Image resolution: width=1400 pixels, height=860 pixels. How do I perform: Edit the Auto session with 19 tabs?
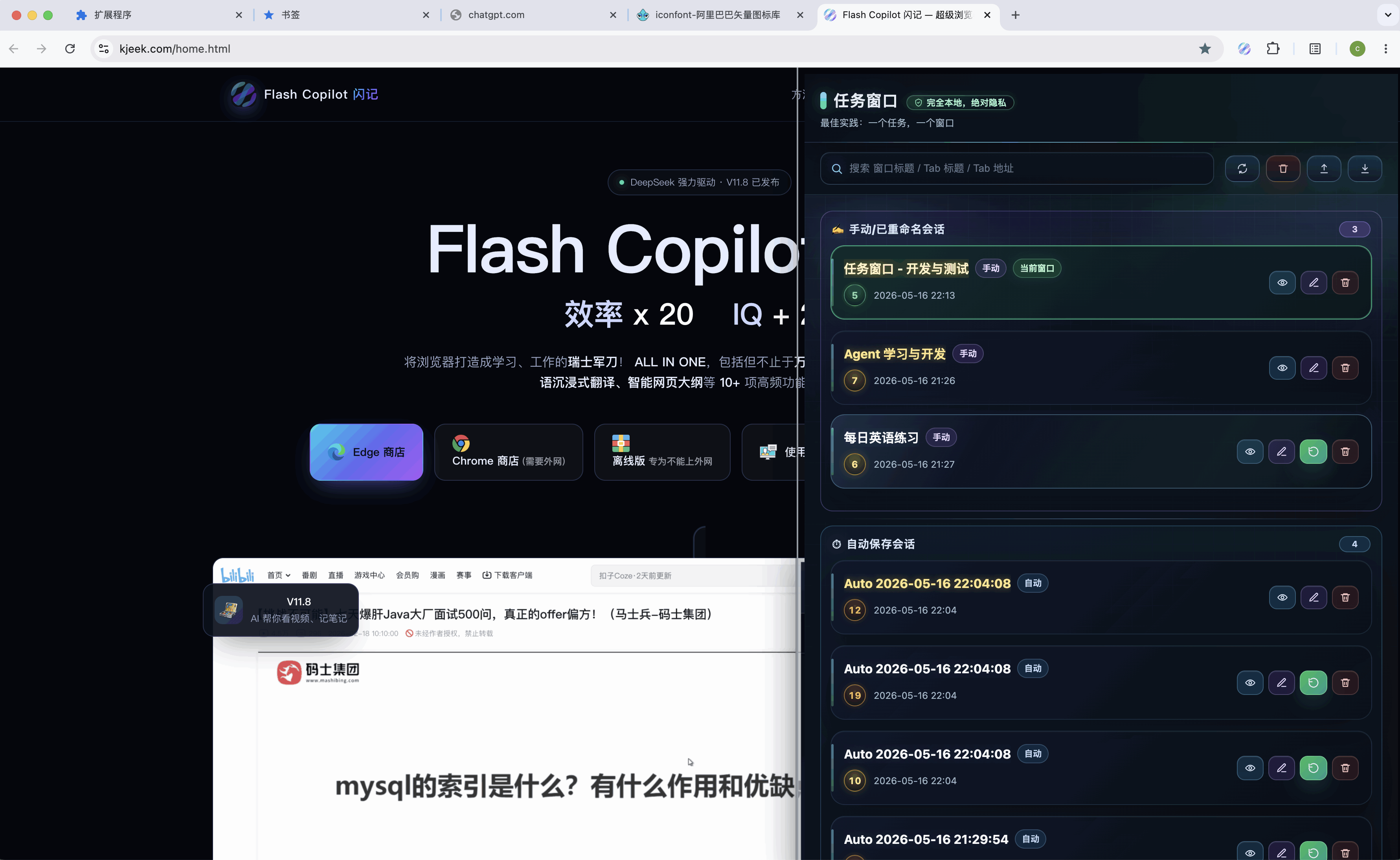[1282, 683]
